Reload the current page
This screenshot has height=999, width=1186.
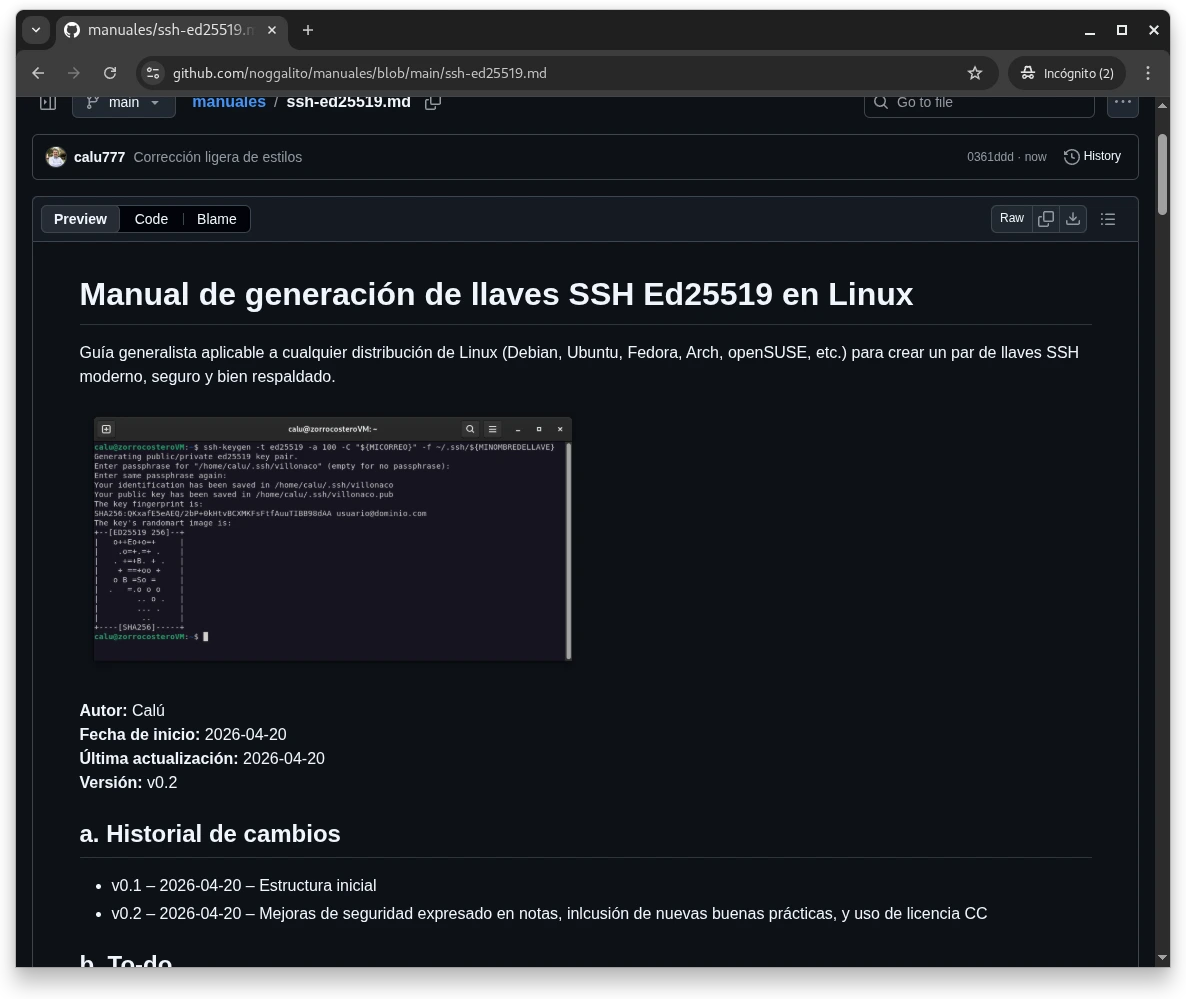point(110,73)
